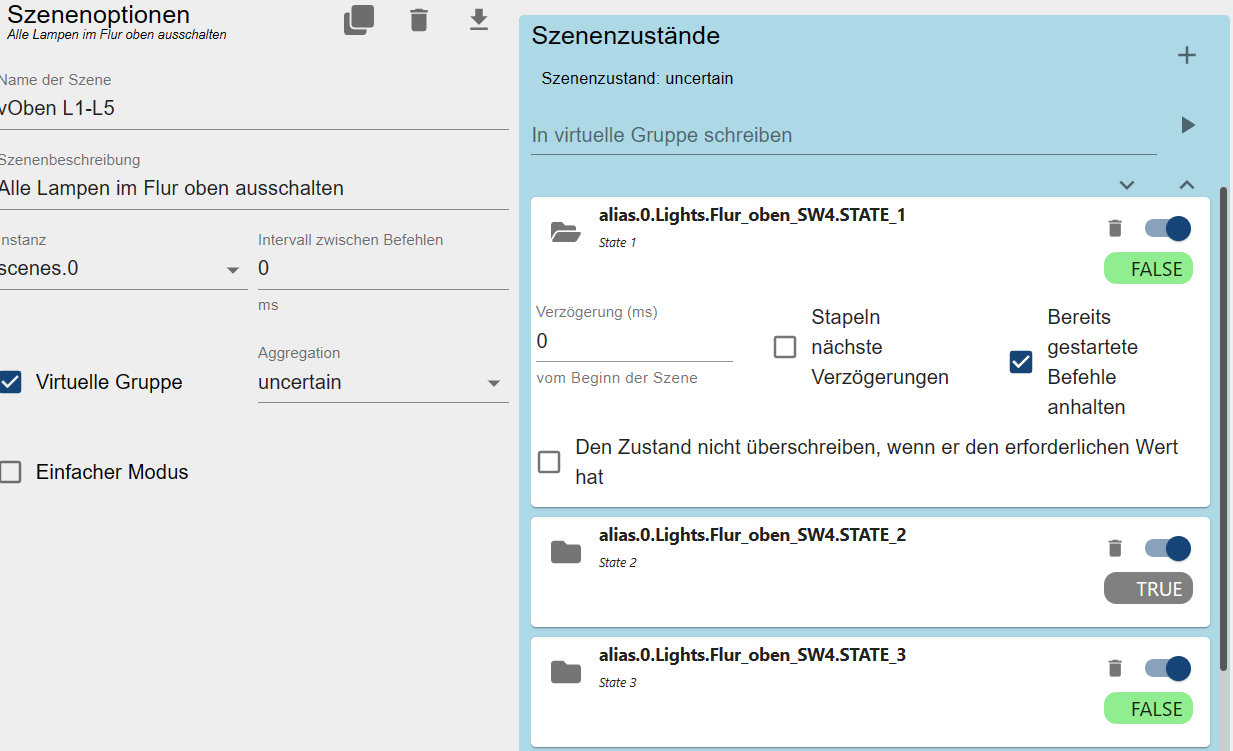This screenshot has width=1233, height=751.
Task: Open the Aggregation dropdown
Action: 383,383
